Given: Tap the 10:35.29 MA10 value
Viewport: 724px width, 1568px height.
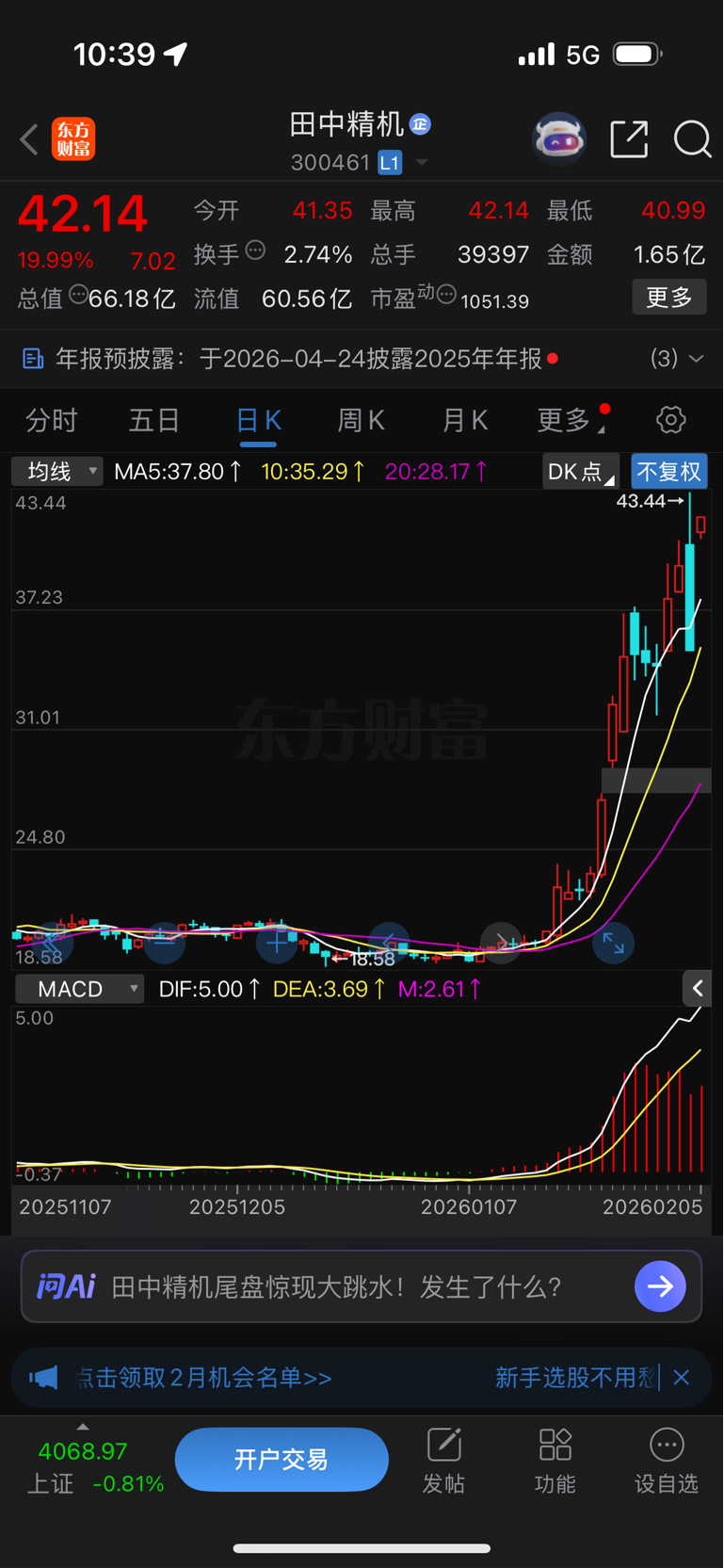Looking at the screenshot, I should 313,471.
